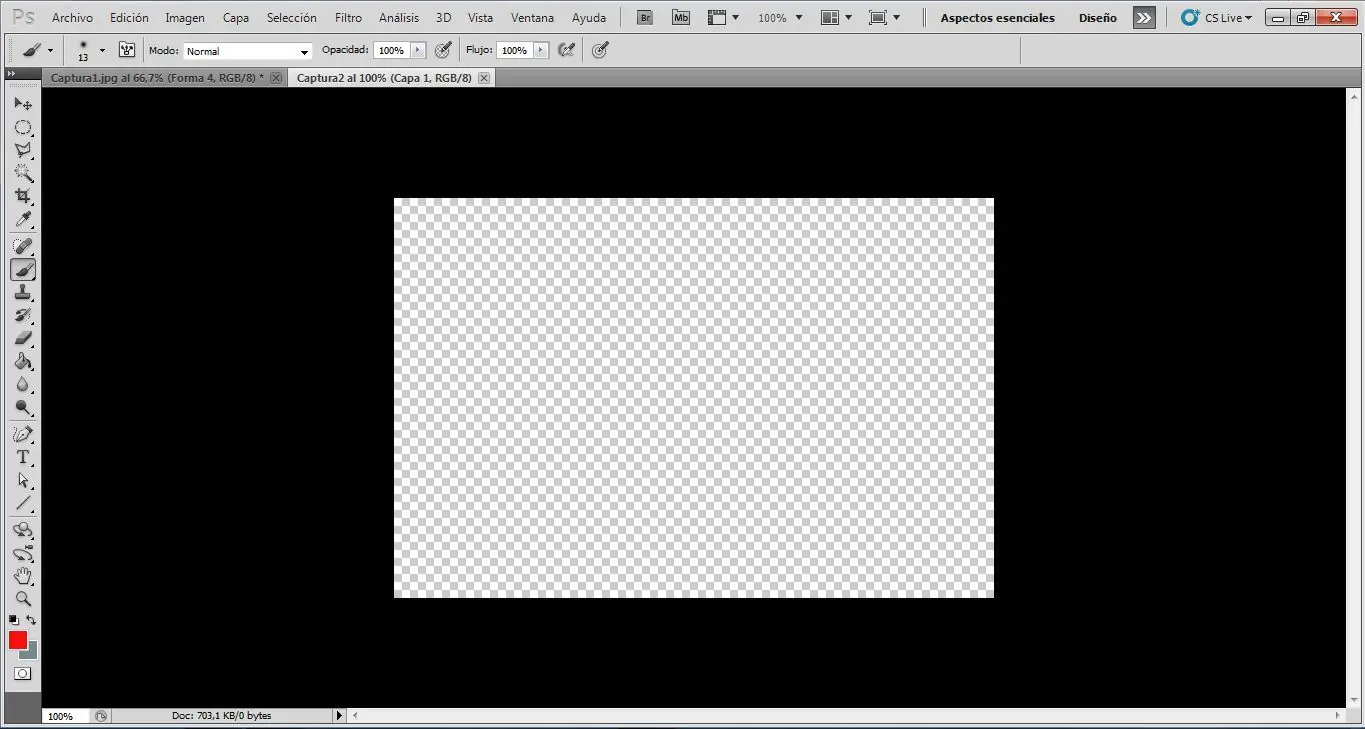The width and height of the screenshot is (1365, 729).
Task: Expand the status bar info arrow
Action: (x=339, y=716)
